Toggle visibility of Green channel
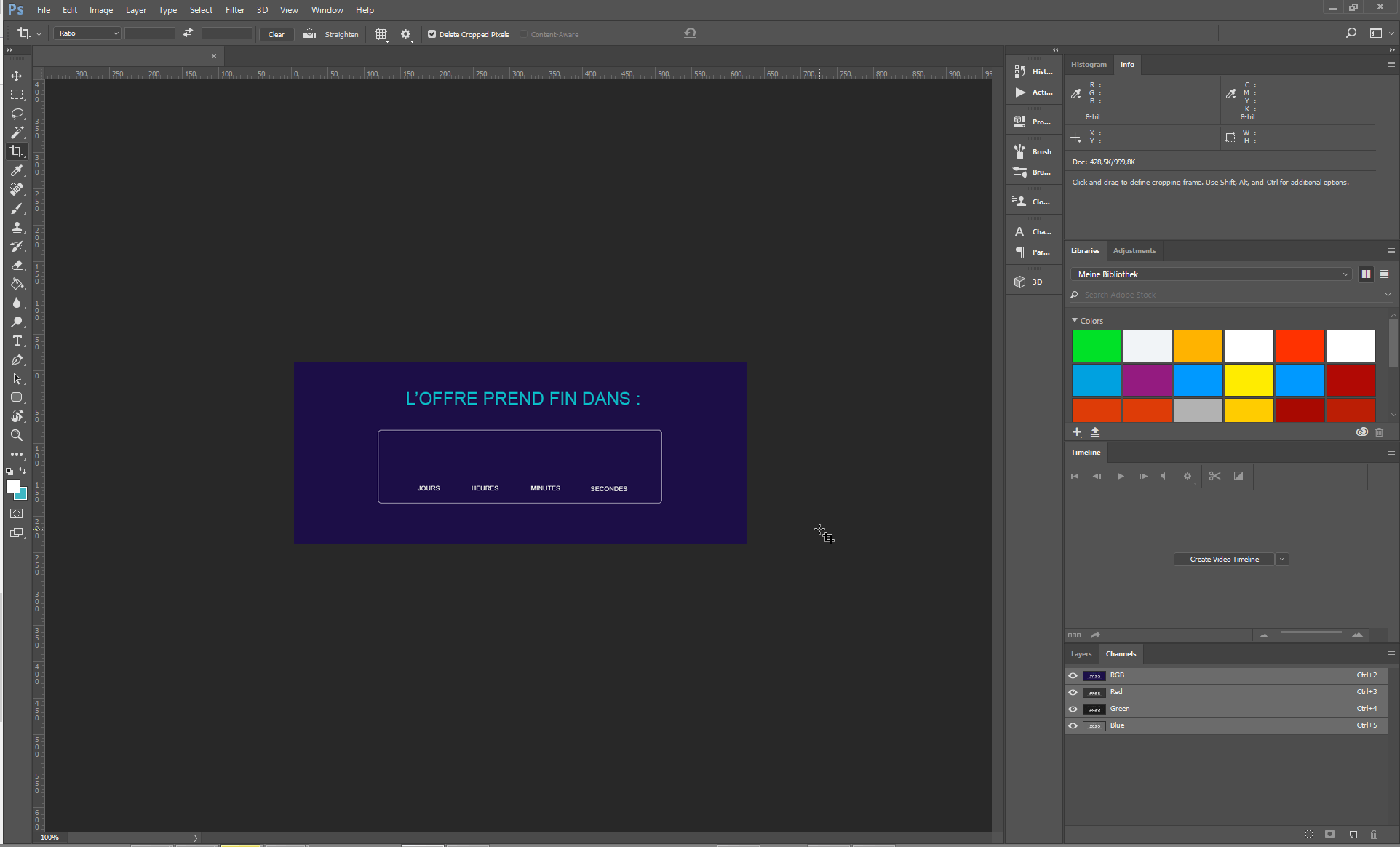Viewport: 1400px width, 847px height. tap(1073, 709)
